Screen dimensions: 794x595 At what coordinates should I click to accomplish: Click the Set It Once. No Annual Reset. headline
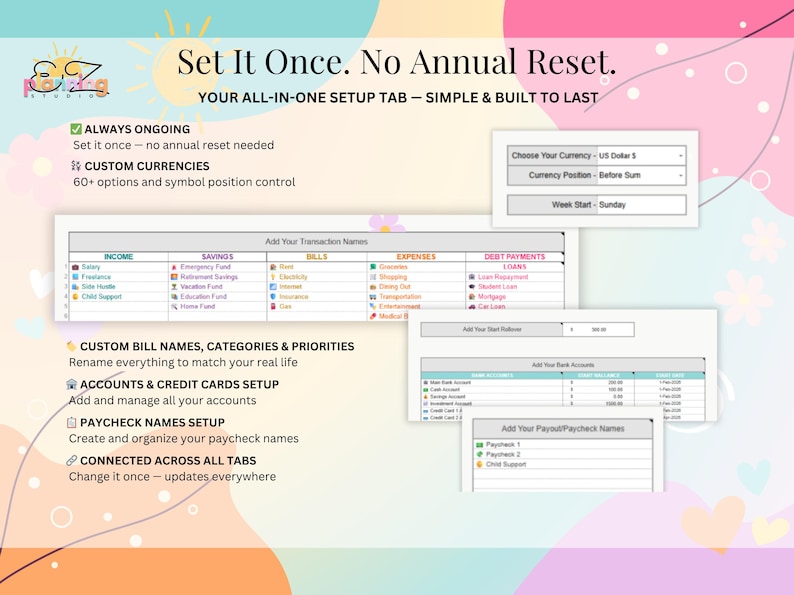click(397, 63)
